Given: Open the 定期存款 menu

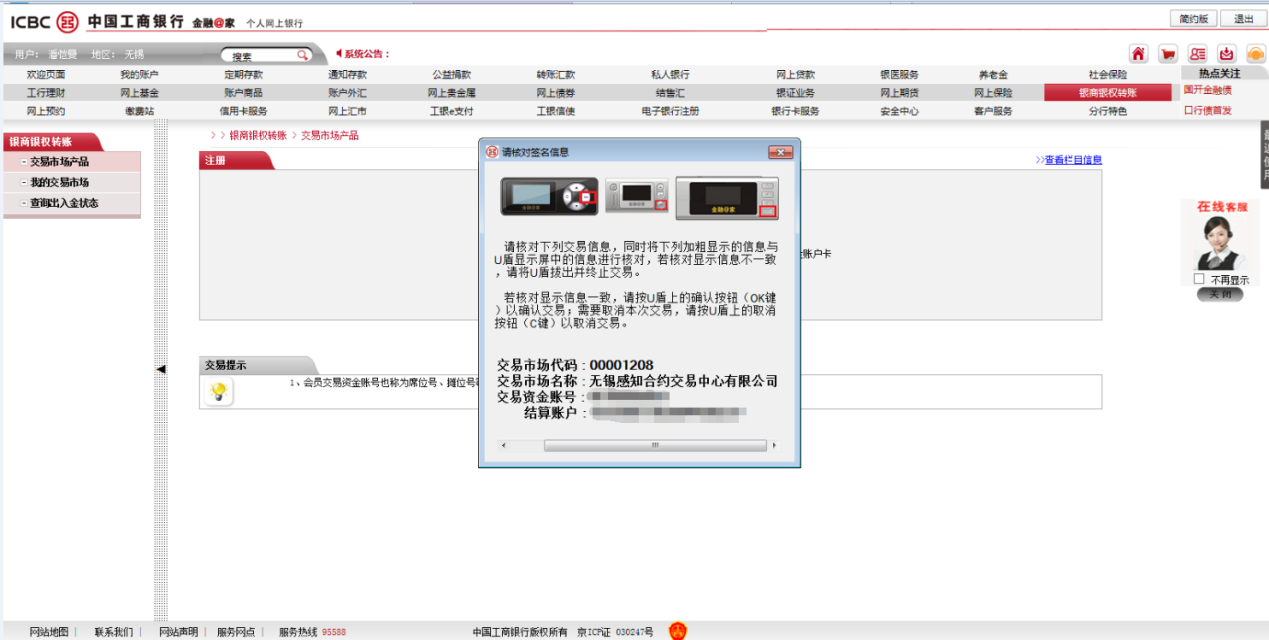Looking at the screenshot, I should point(244,75).
